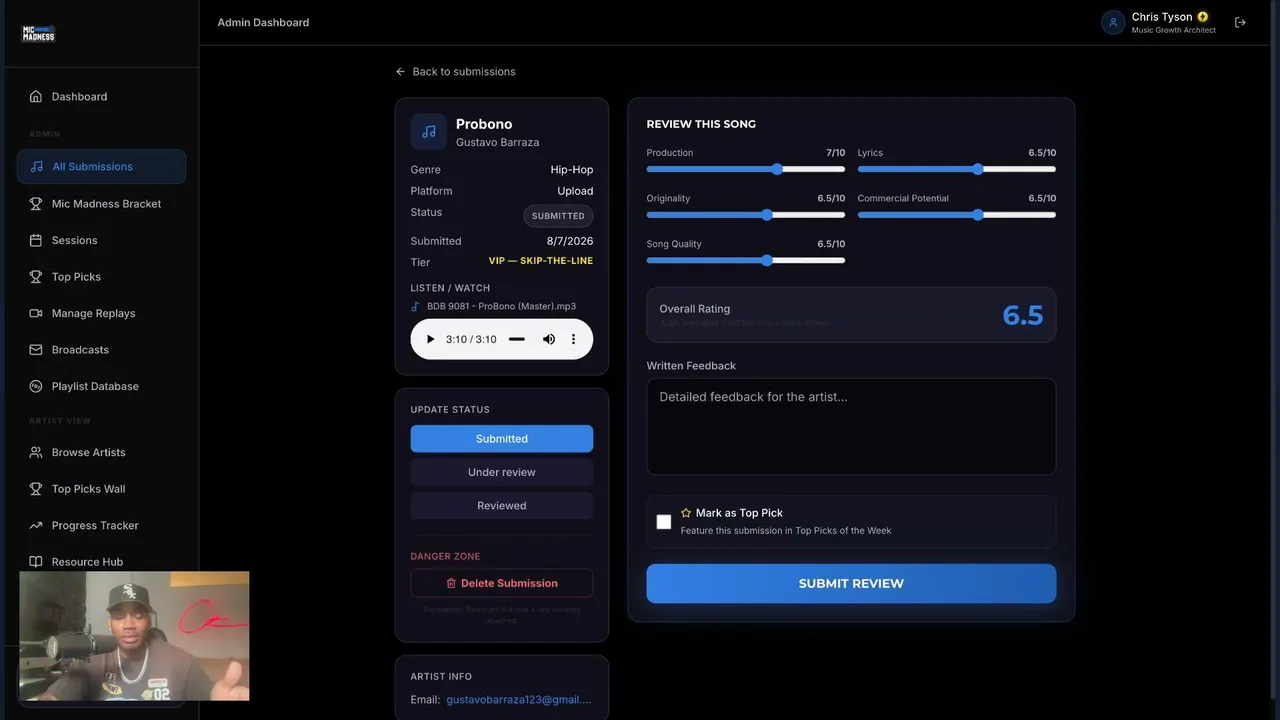The width and height of the screenshot is (1280, 720).
Task: Open Manage Replays section
Action: click(x=101, y=313)
